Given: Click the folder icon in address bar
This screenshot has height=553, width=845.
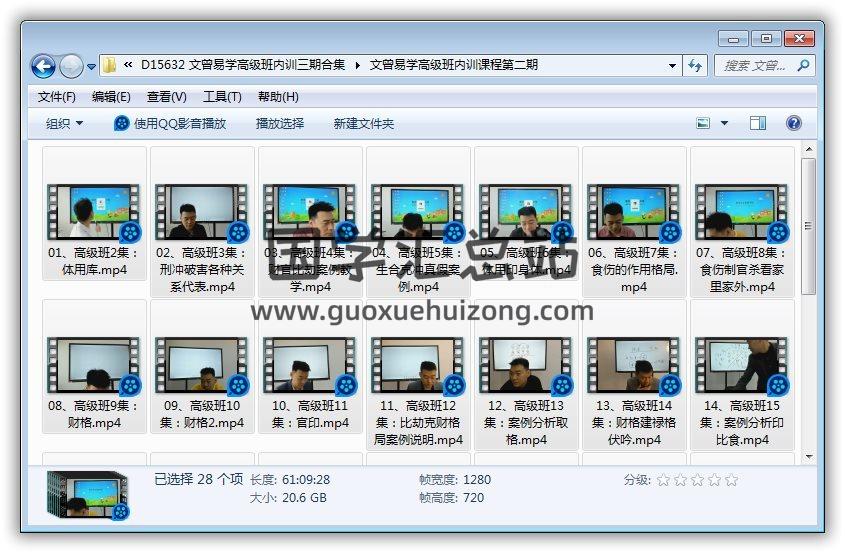Looking at the screenshot, I should click(x=109, y=65).
